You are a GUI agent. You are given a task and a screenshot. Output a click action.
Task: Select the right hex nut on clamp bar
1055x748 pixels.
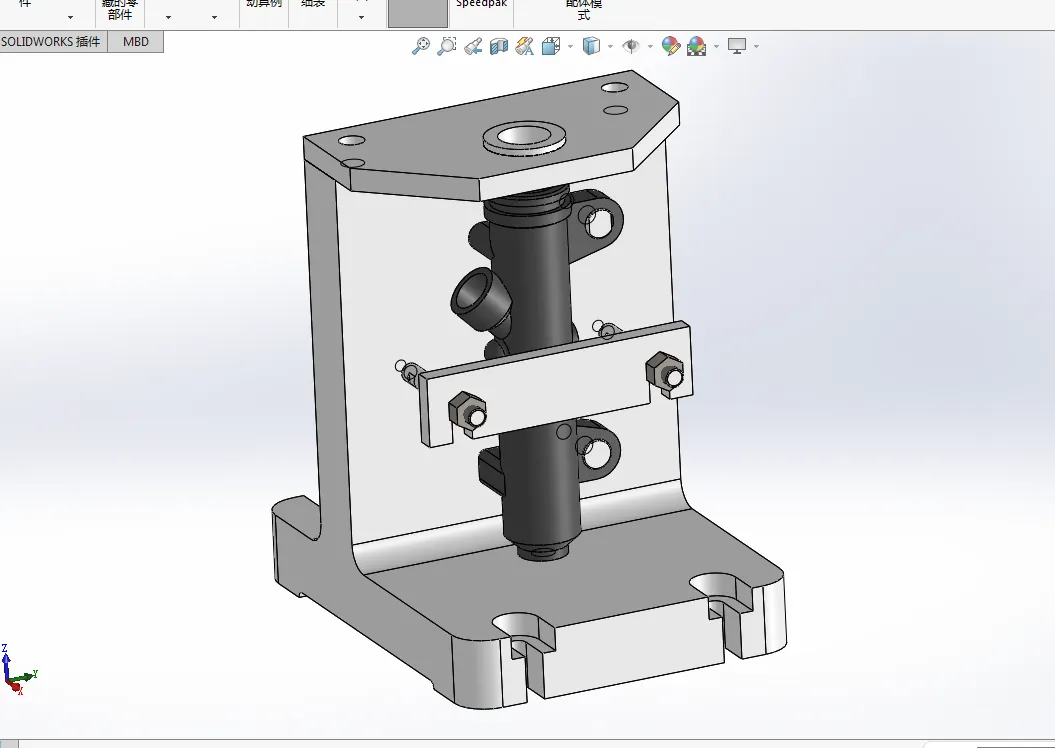665,372
